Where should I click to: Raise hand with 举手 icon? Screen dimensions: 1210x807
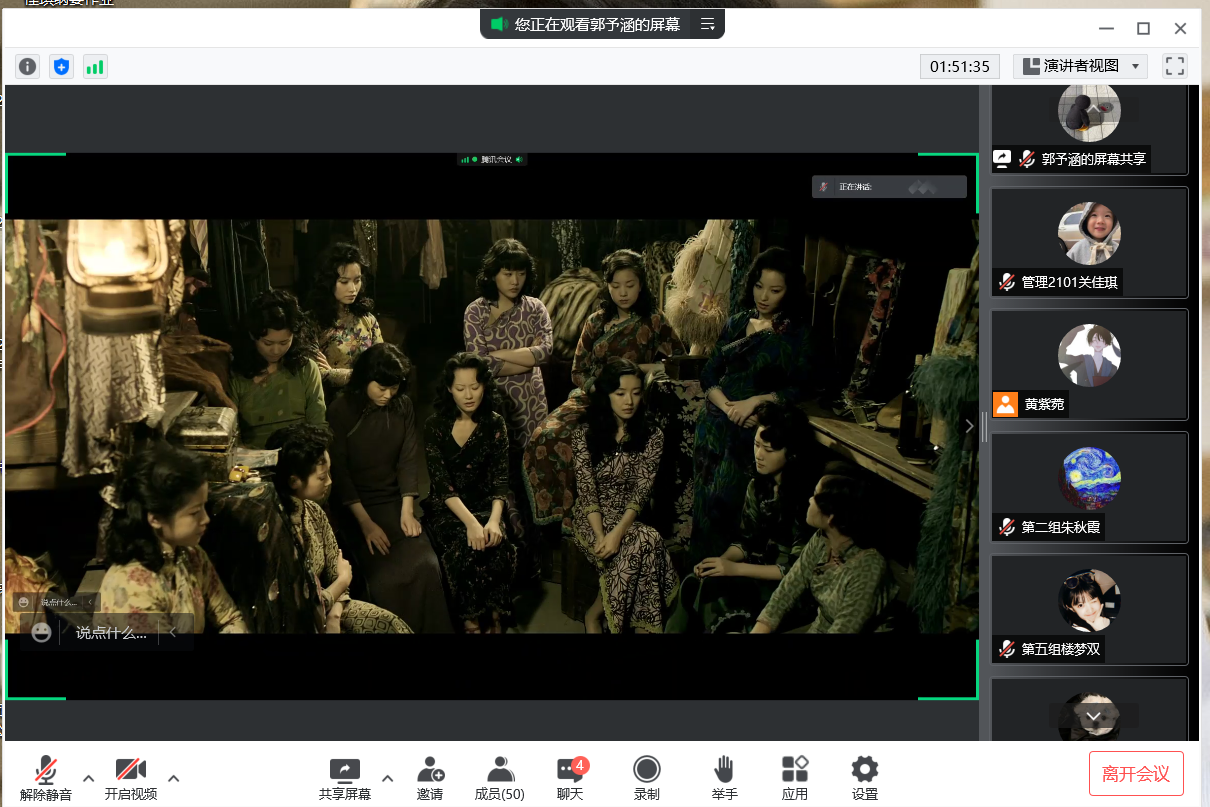[724, 778]
